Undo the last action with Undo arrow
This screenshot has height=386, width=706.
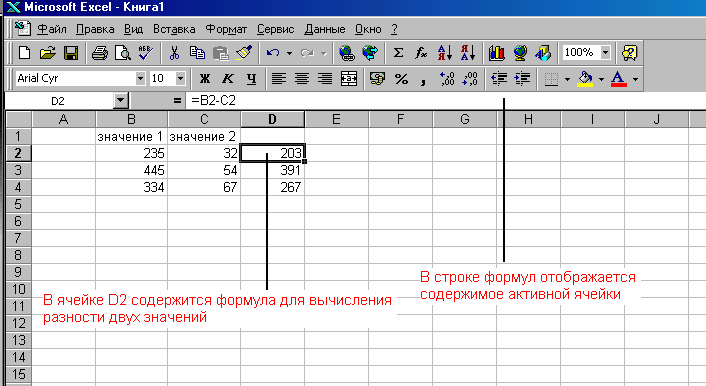272,53
